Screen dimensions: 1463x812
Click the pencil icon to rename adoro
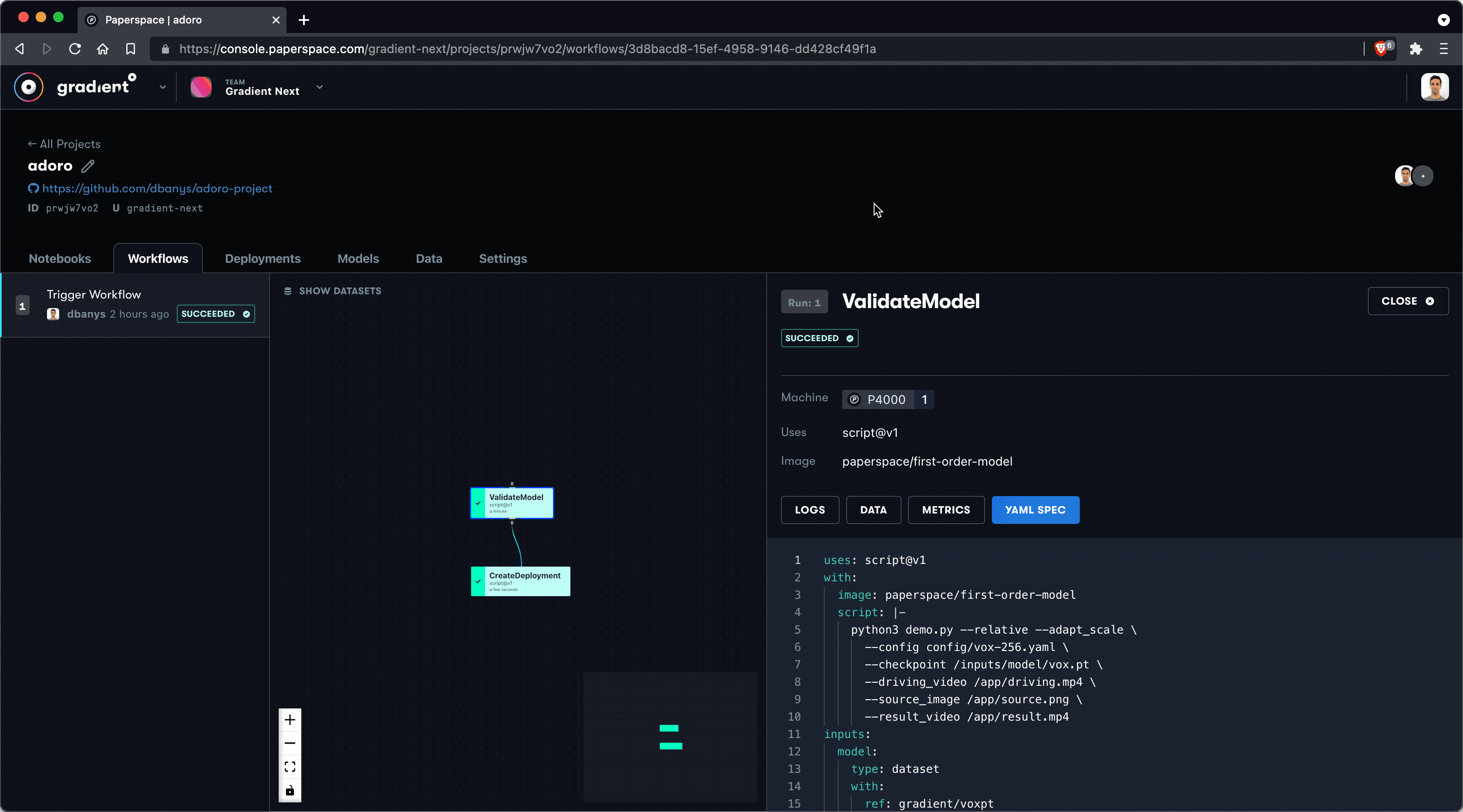(x=88, y=166)
